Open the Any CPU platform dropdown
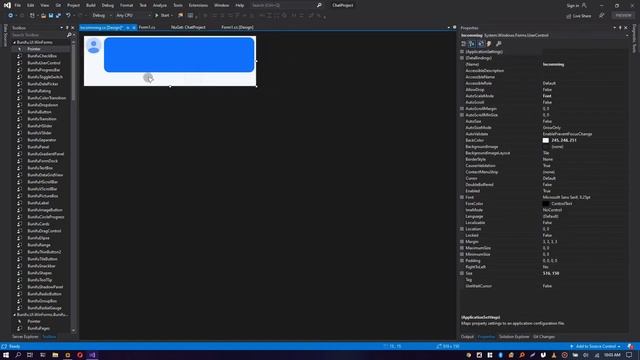 [133, 16]
